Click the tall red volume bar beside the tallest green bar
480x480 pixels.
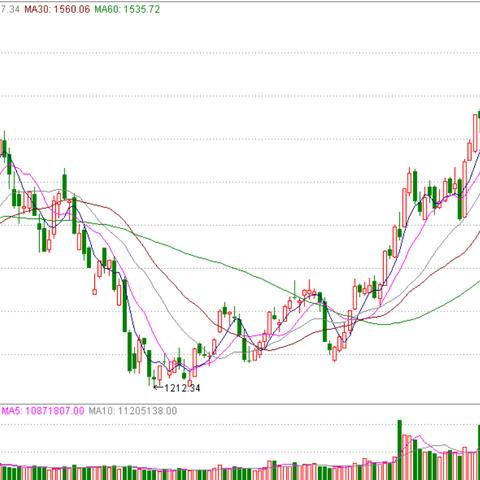point(405,457)
